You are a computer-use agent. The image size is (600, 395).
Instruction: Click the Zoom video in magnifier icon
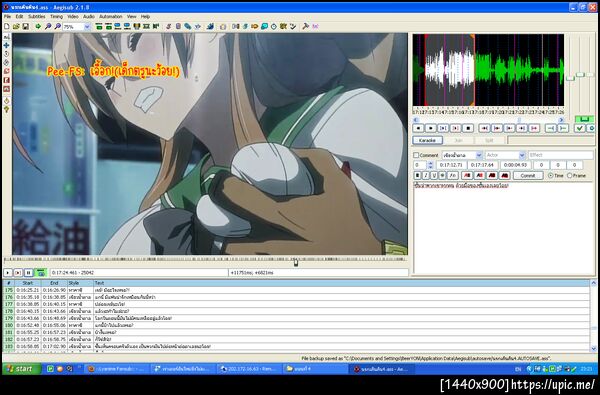pyautogui.click(x=48, y=26)
